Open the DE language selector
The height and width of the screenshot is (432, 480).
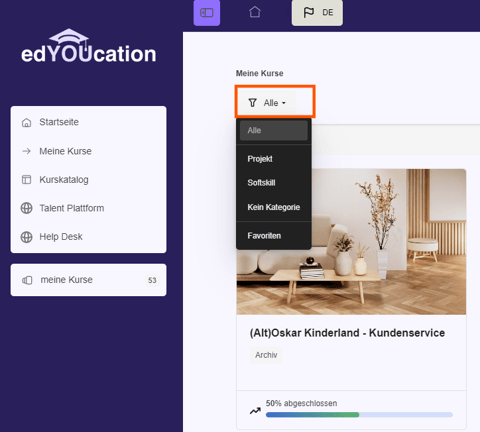(317, 13)
